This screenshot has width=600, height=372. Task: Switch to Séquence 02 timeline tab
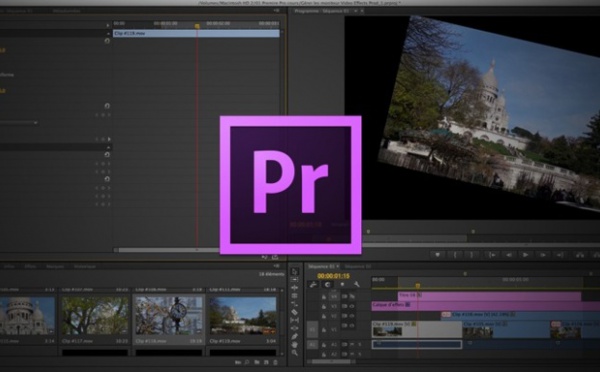(358, 266)
